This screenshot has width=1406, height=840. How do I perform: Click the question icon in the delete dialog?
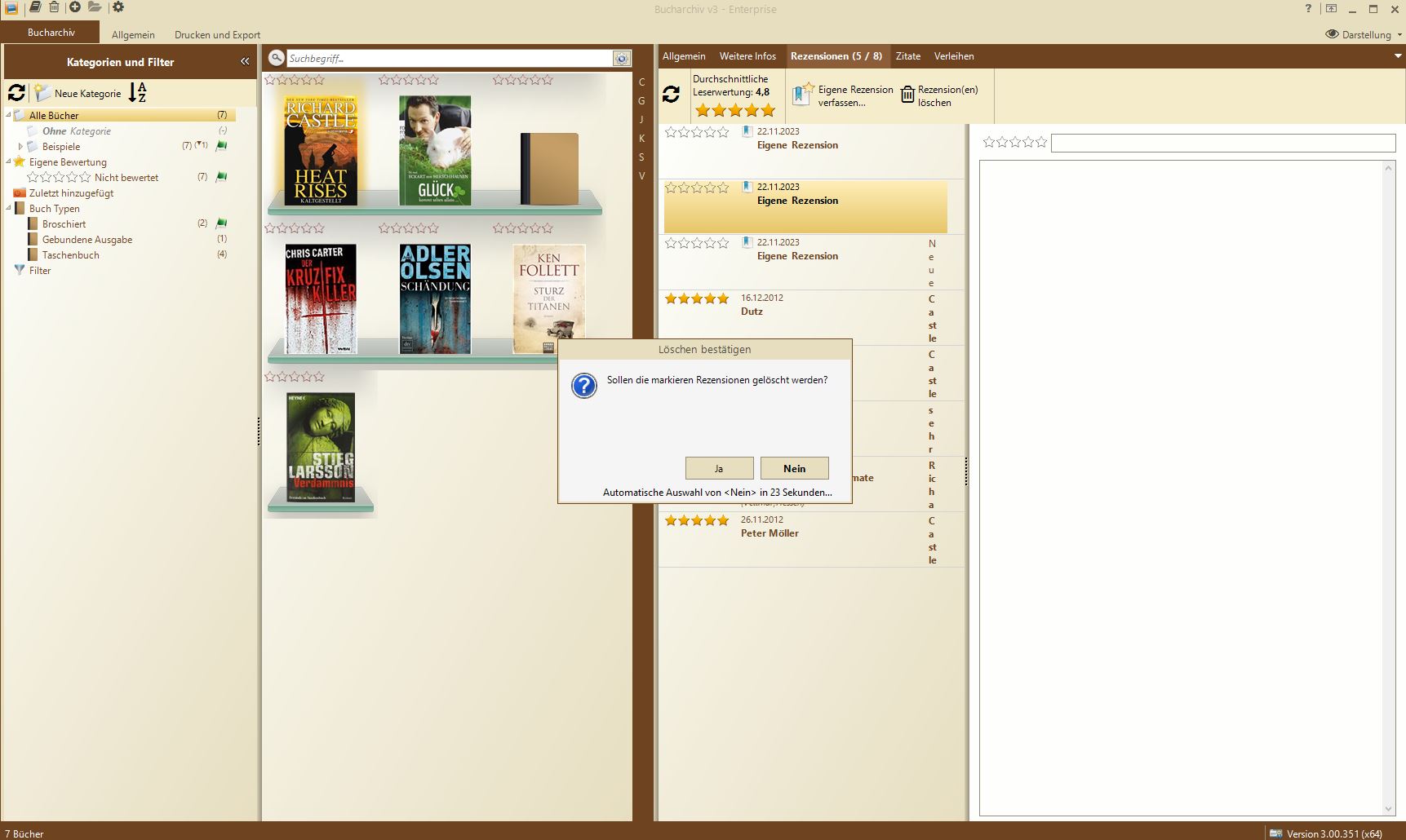[584, 385]
